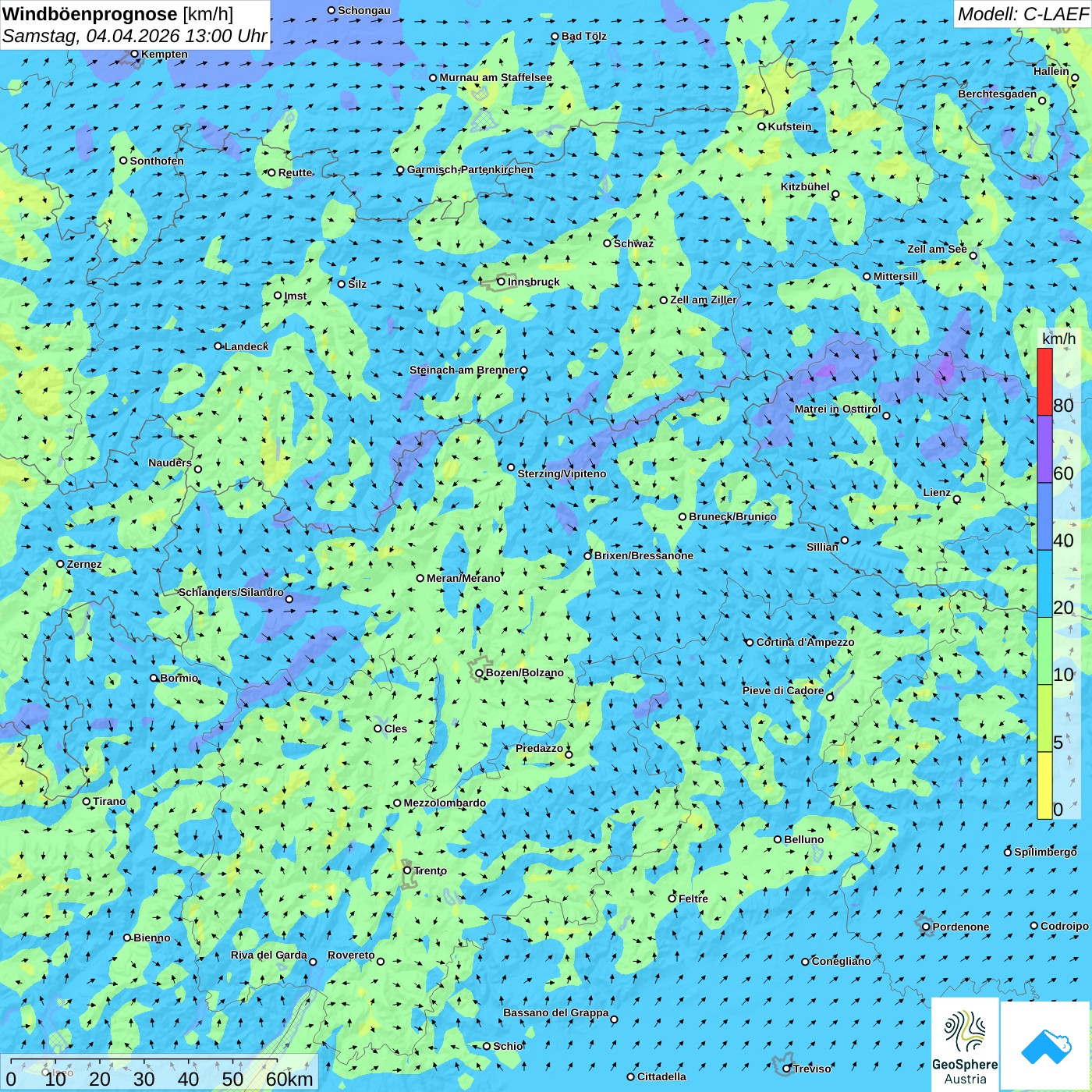Click the Pordenone city marker circle
Viewport: 1092px width, 1092px height.
click(927, 927)
